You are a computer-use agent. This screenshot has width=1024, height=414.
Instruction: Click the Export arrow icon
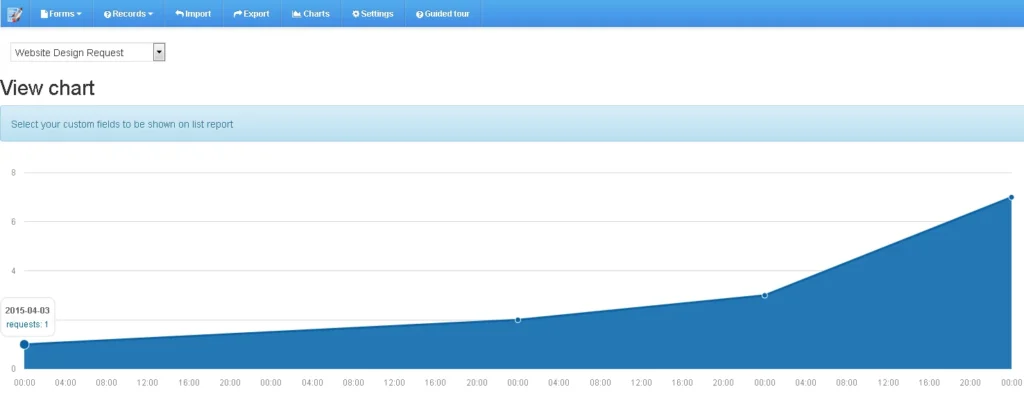pyautogui.click(x=237, y=14)
